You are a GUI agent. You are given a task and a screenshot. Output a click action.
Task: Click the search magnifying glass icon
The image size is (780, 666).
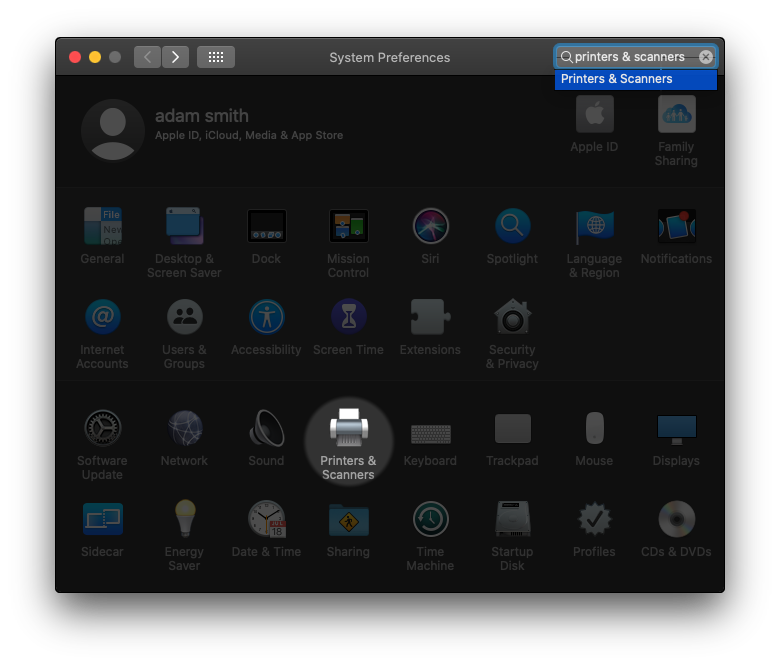(x=566, y=57)
